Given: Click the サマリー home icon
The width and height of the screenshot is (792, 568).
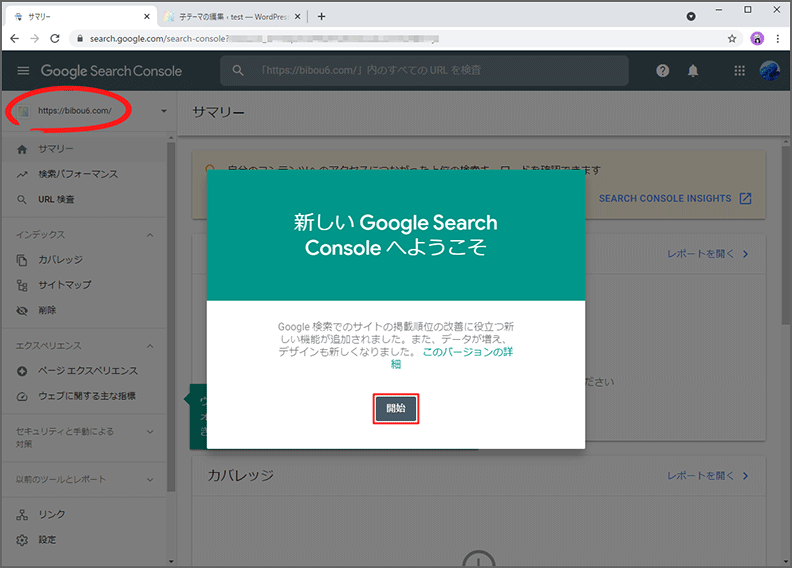Looking at the screenshot, I should 22,149.
